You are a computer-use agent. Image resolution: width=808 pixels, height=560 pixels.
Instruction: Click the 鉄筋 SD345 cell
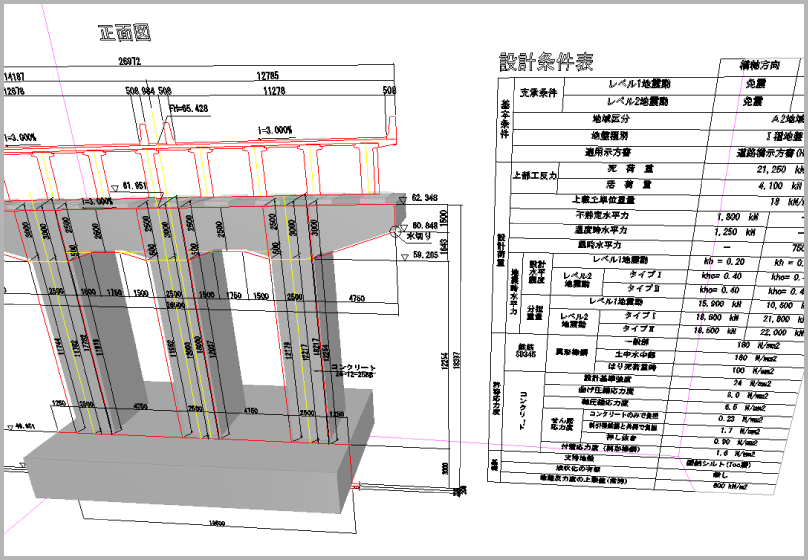pos(526,351)
